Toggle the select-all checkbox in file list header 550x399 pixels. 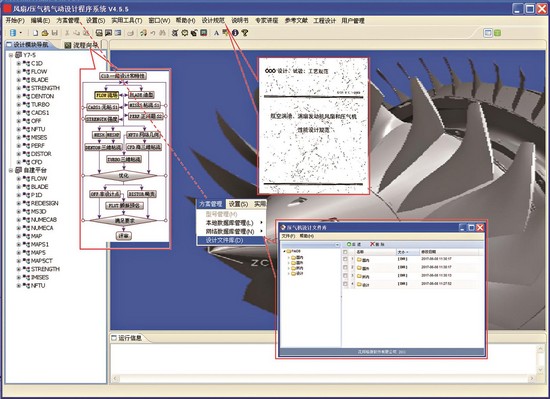pos(345,252)
